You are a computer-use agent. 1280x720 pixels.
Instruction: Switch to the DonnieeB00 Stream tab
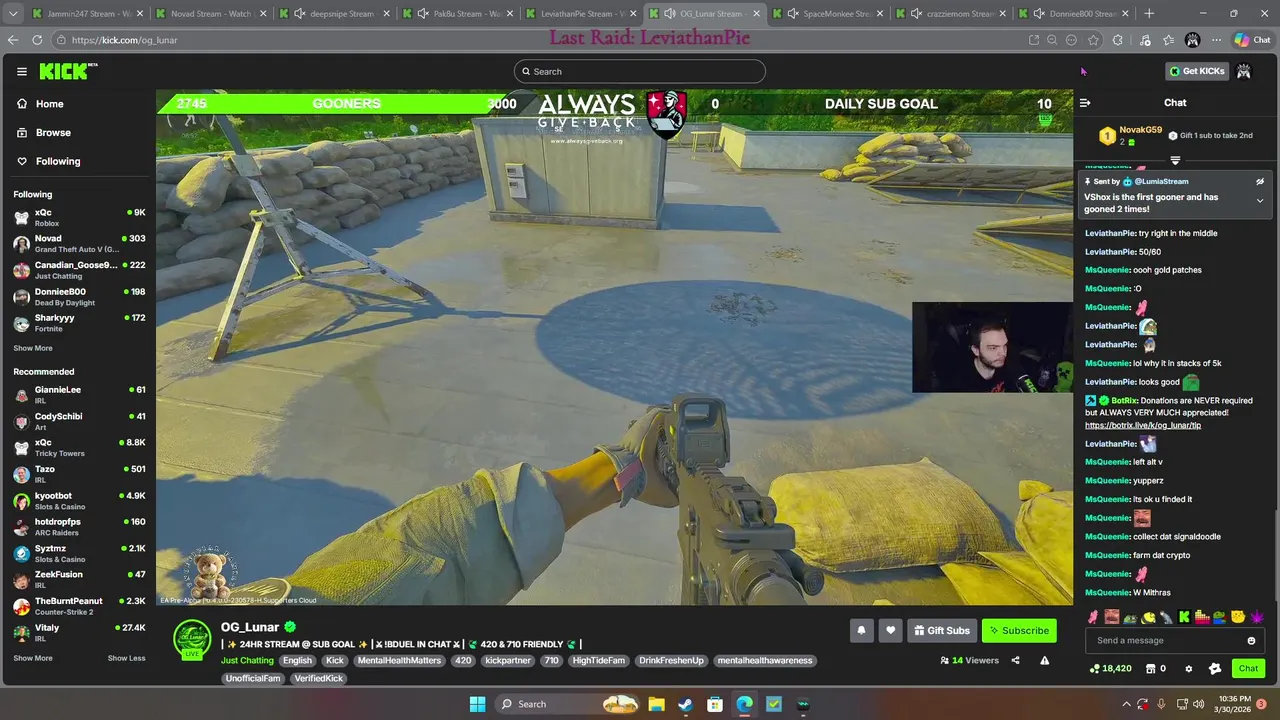(1075, 14)
